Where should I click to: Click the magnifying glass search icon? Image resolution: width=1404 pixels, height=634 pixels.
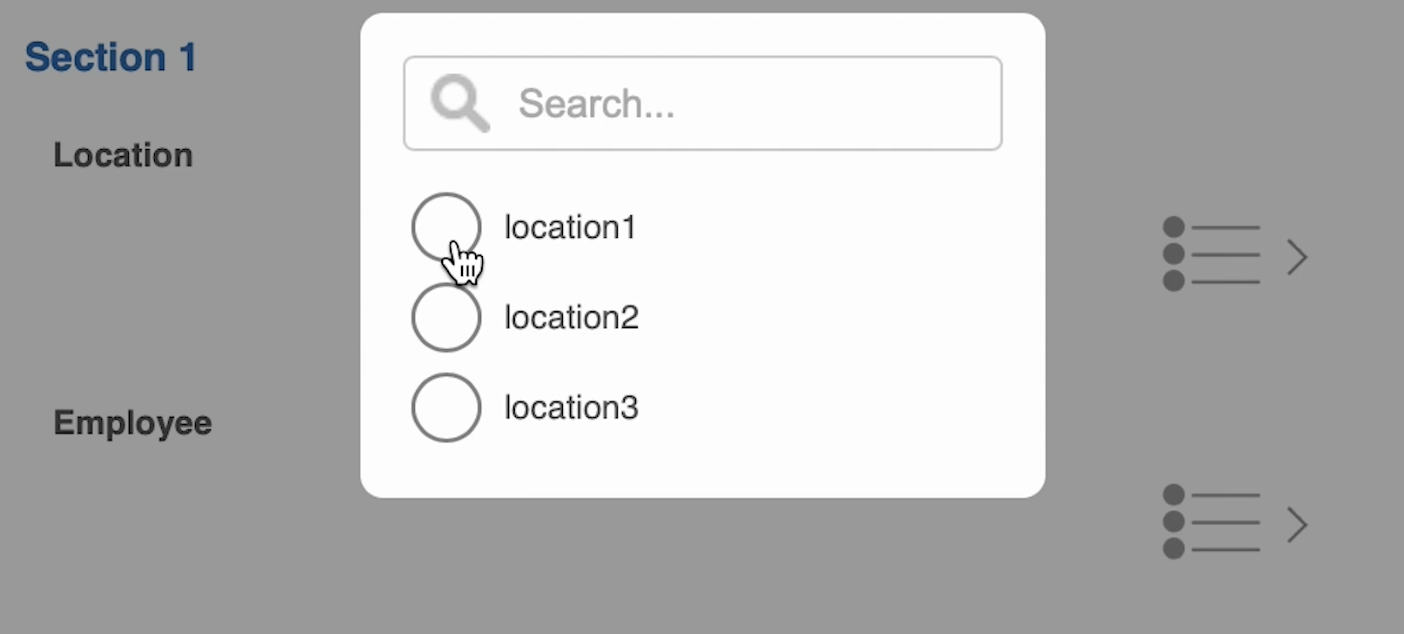(x=460, y=104)
